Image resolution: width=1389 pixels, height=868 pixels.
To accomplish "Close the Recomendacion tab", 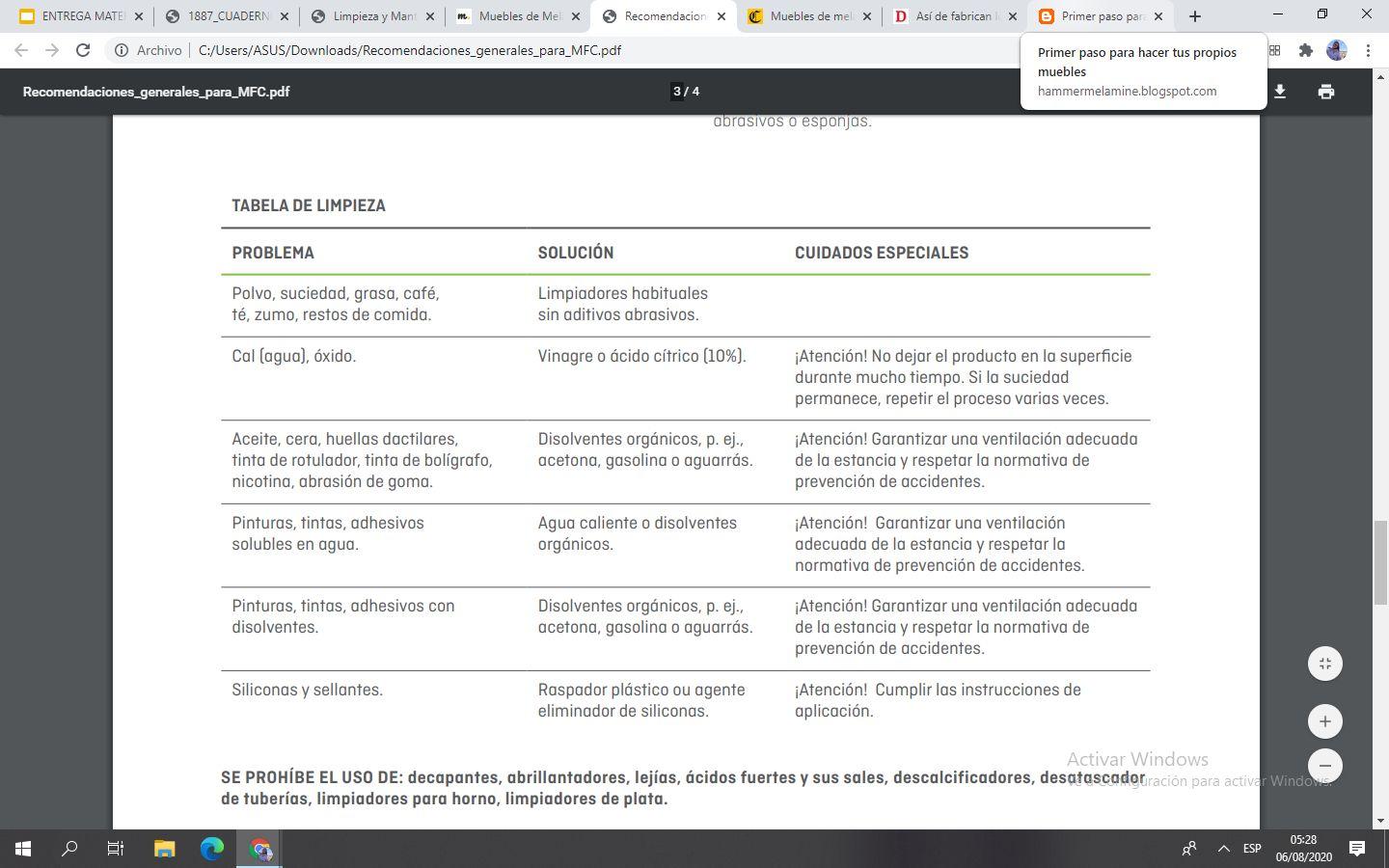I will [x=722, y=16].
